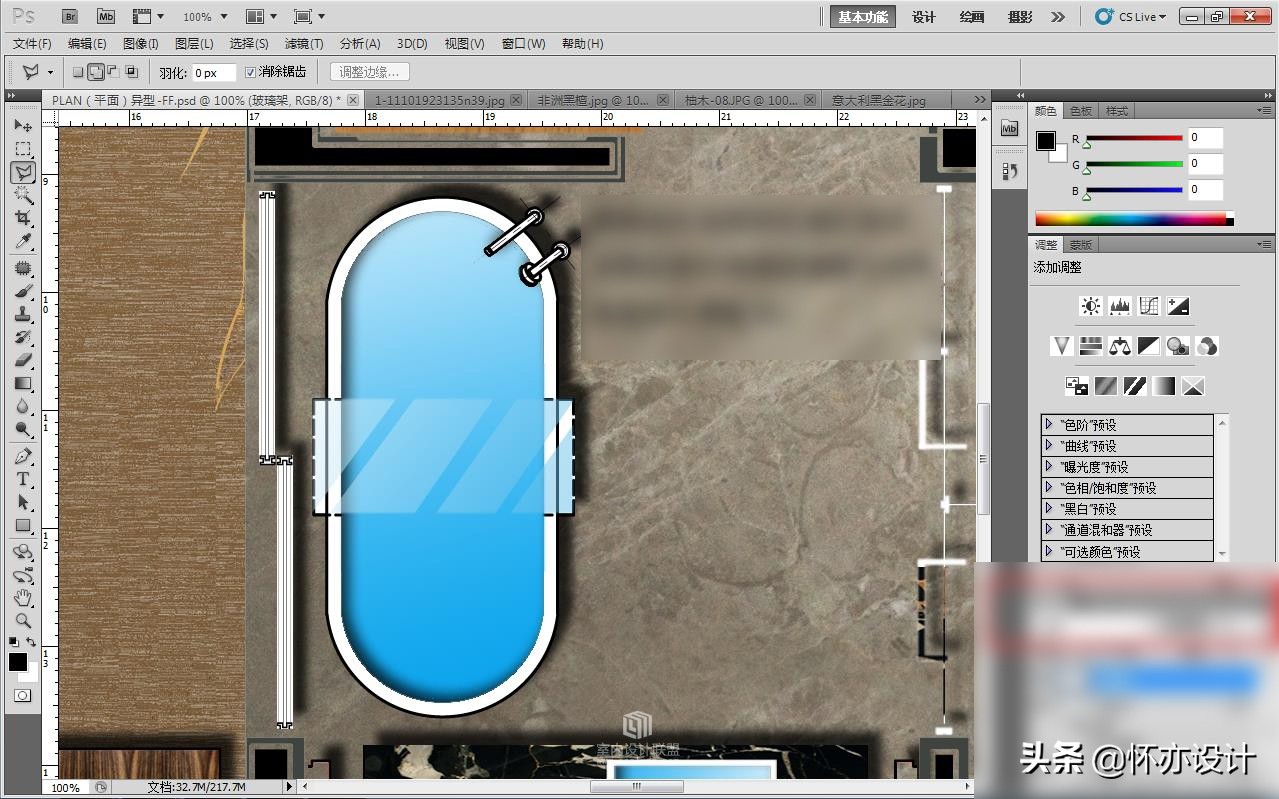Toggle the 消除锯齿 anti-alias checkbox

click(251, 72)
